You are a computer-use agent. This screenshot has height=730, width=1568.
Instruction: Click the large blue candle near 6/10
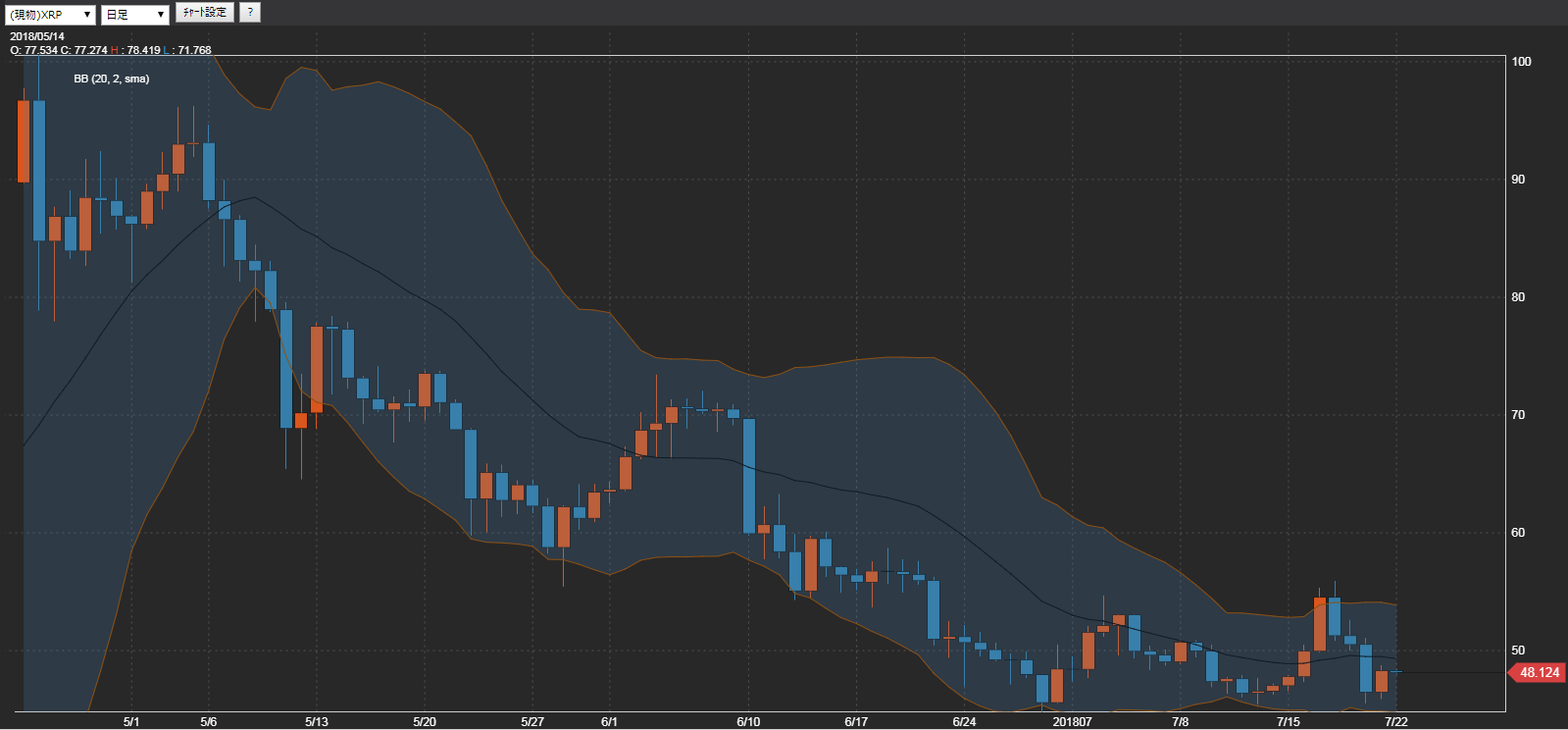(749, 476)
